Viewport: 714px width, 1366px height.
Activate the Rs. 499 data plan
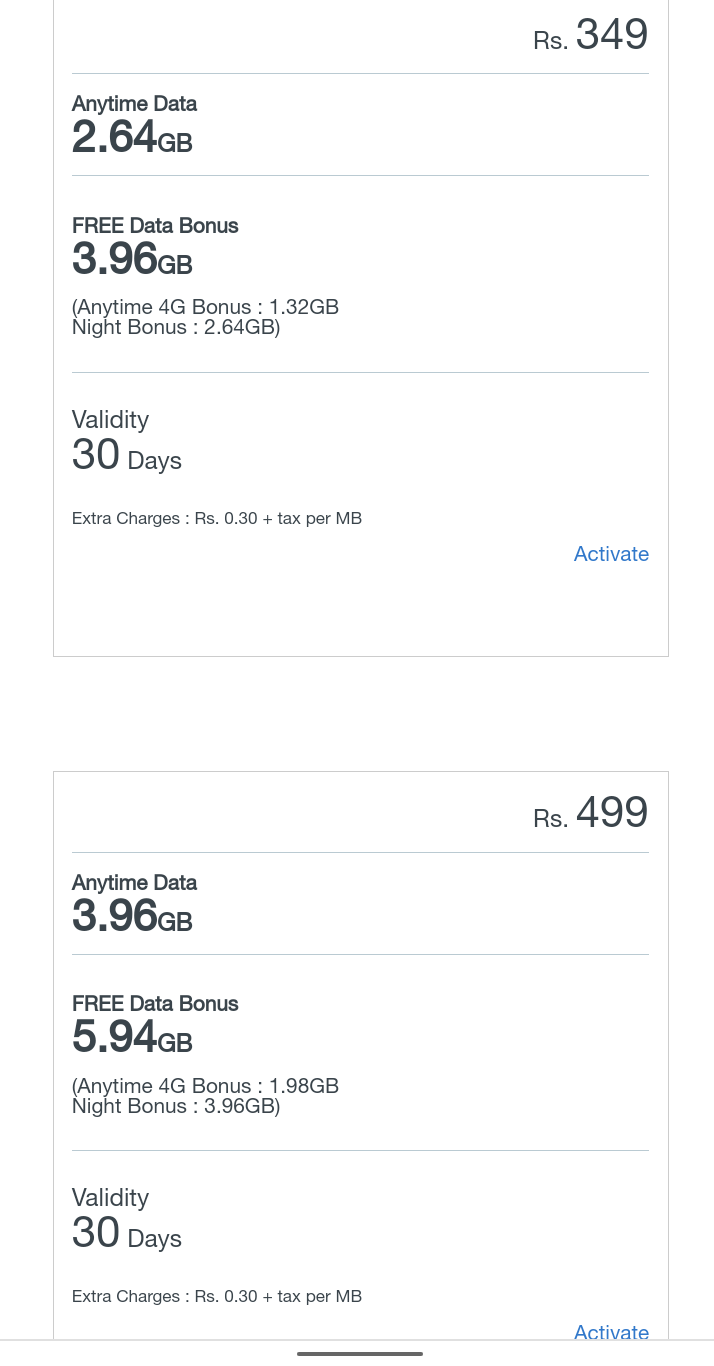tap(611, 1331)
